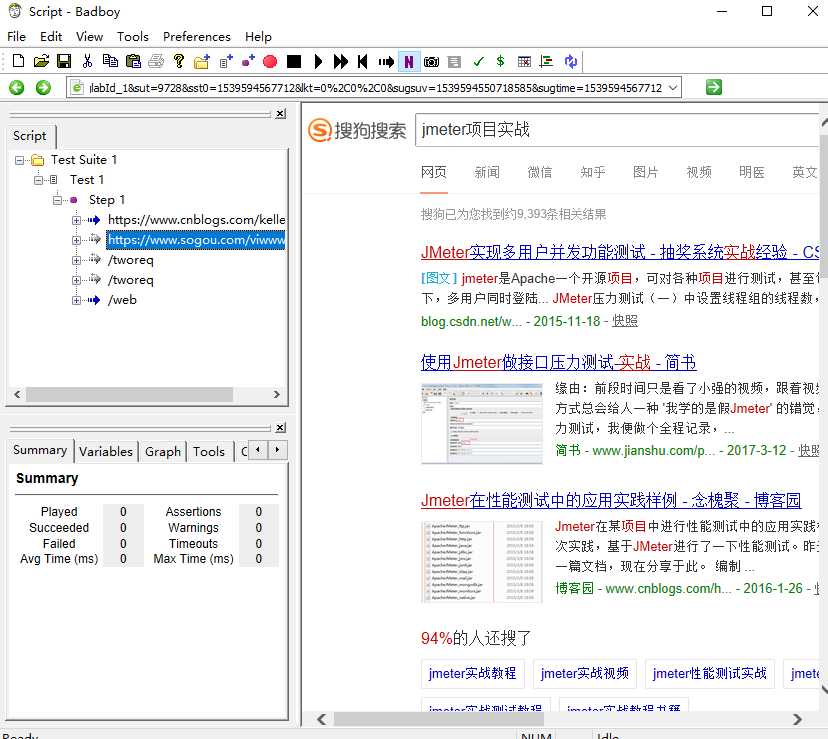Play the script with the single triangle icon
Image resolution: width=828 pixels, height=739 pixels.
pyautogui.click(x=318, y=62)
